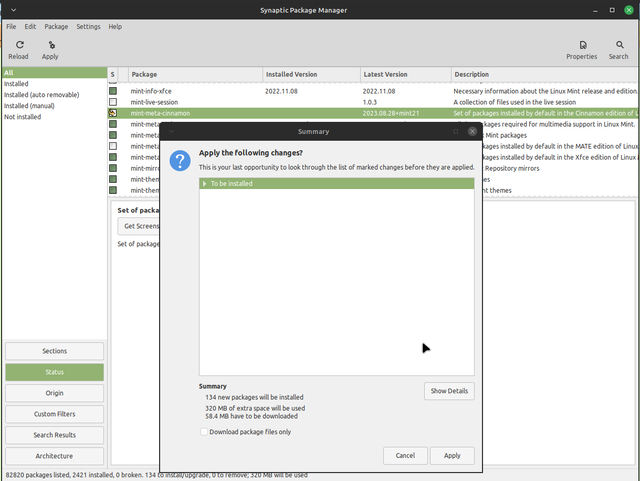This screenshot has height=481, width=640.
Task: Toggle status box for mint-meta-cinnamon row
Action: [113, 113]
